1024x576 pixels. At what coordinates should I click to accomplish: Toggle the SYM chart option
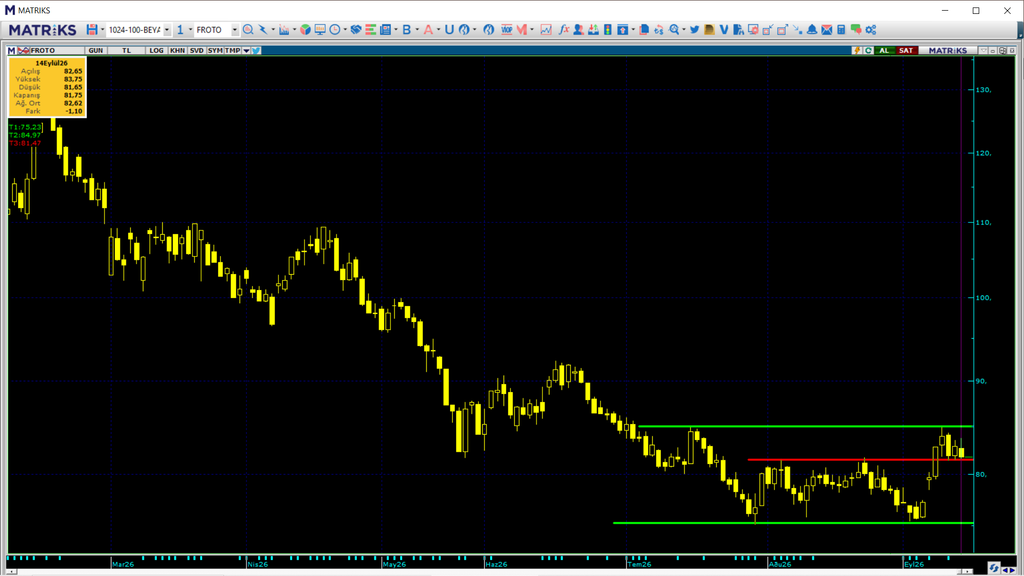[215, 50]
